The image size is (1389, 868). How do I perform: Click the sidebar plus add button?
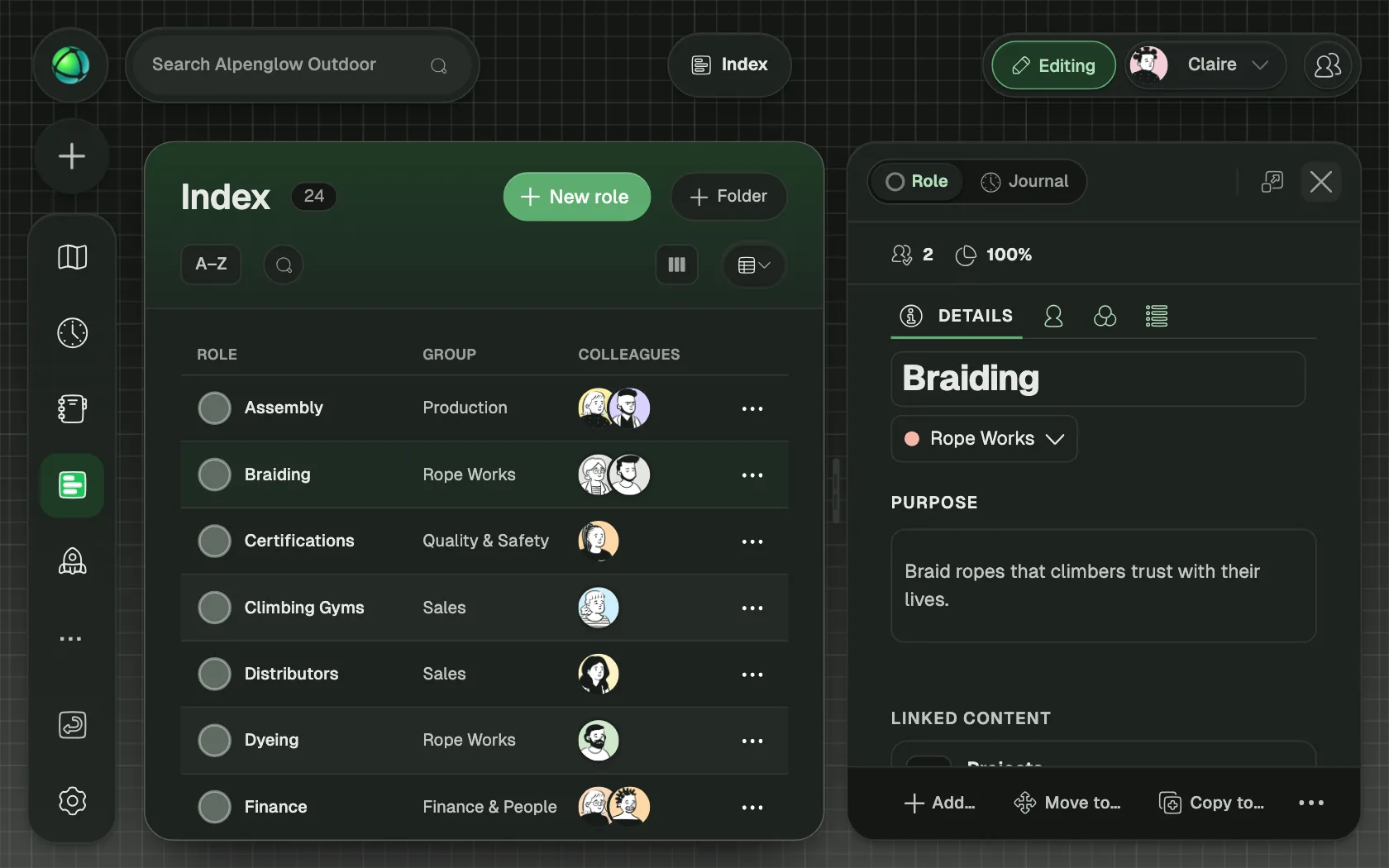pos(72,156)
